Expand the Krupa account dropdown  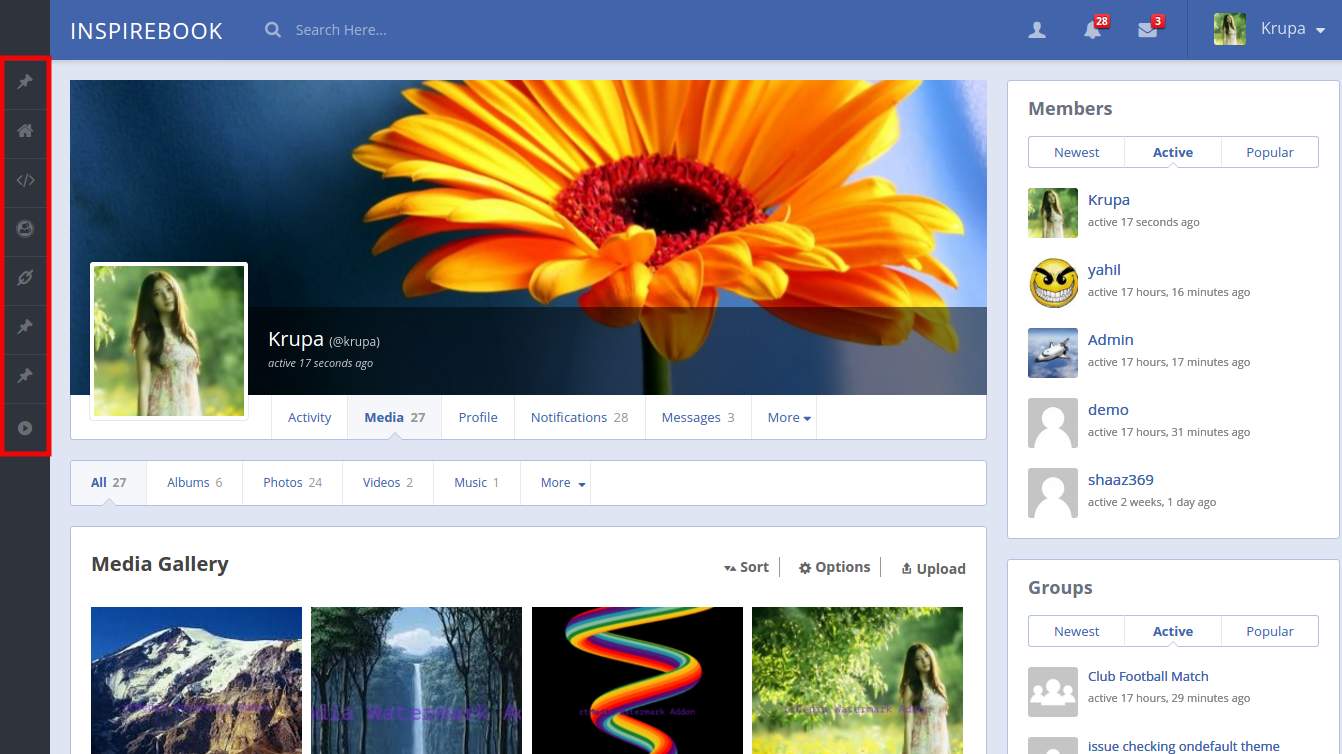coord(1270,29)
